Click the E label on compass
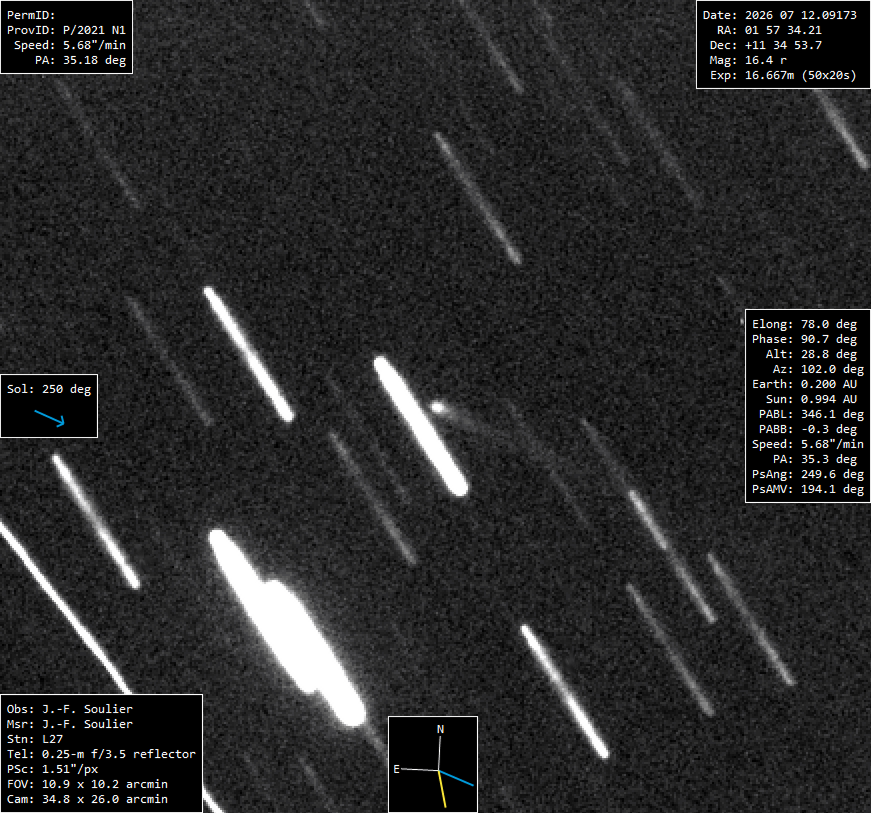 click(397, 769)
